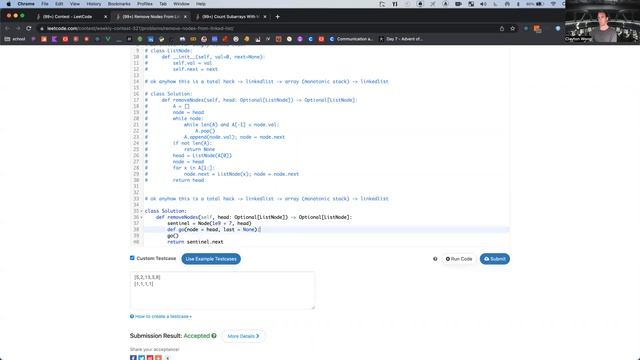Open the school bookmarks folder

(15, 39)
